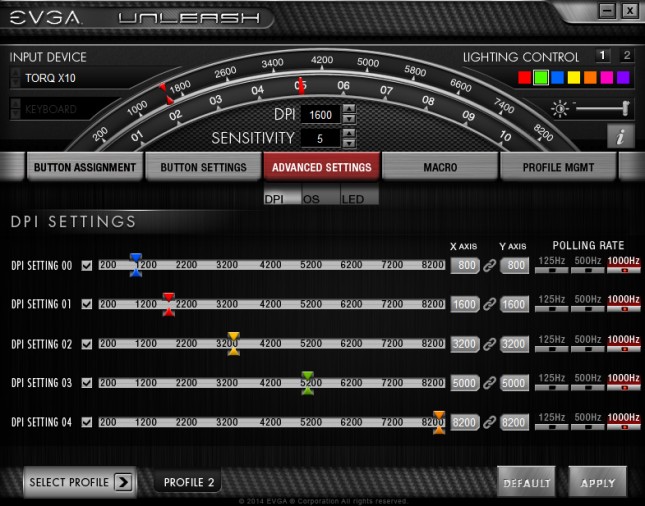Uncheck DPI Setting 04 checkbox

point(87,422)
